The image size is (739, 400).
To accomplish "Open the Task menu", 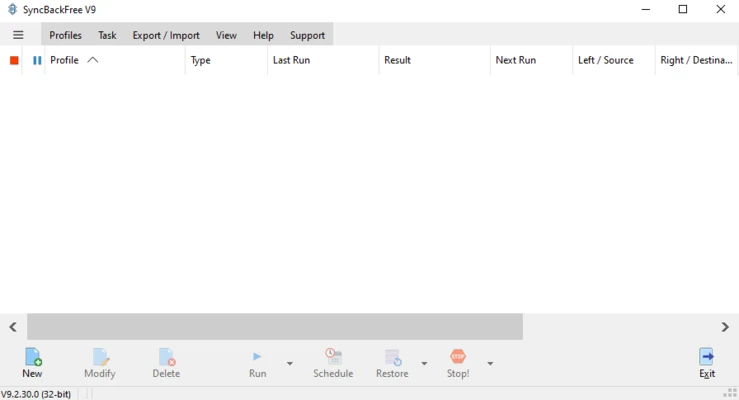I will pos(107,35).
